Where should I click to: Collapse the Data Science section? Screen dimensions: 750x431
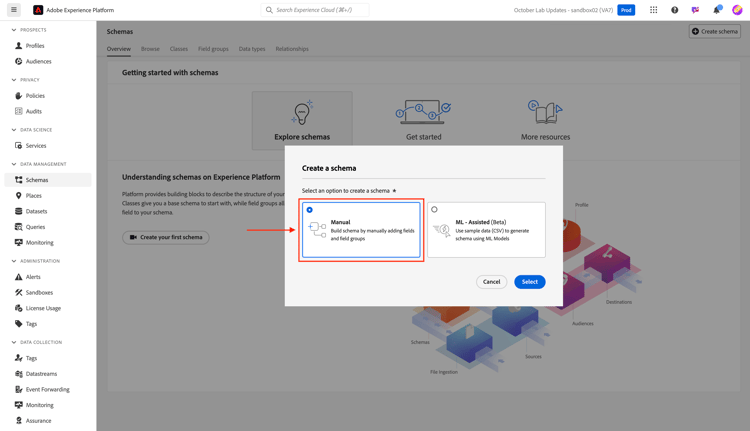(14, 130)
